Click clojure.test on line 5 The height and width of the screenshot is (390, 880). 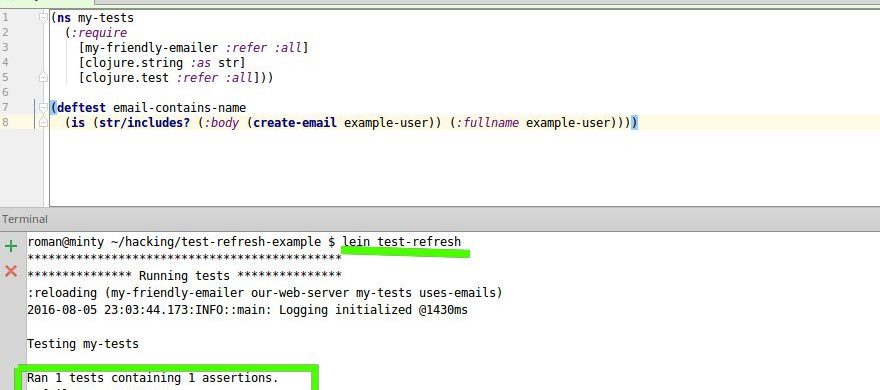click(x=127, y=77)
